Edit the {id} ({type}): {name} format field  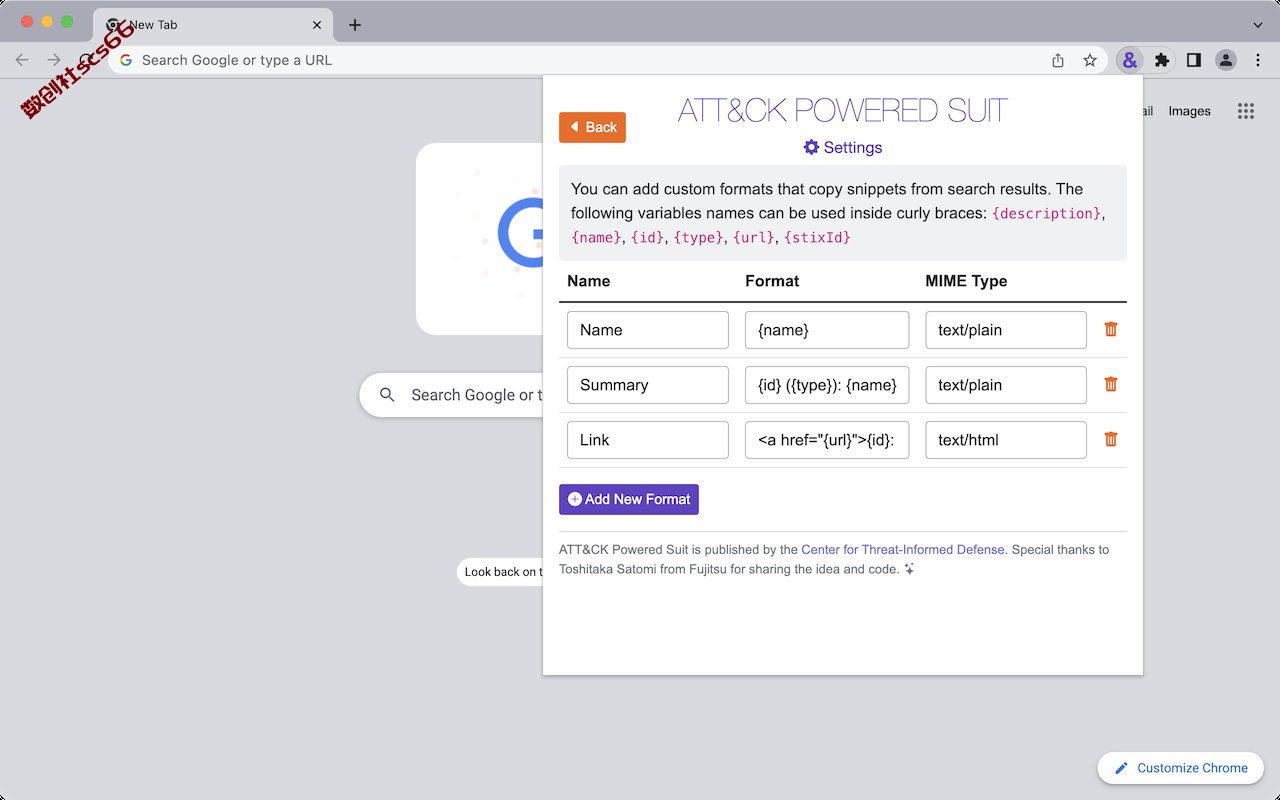click(x=827, y=385)
